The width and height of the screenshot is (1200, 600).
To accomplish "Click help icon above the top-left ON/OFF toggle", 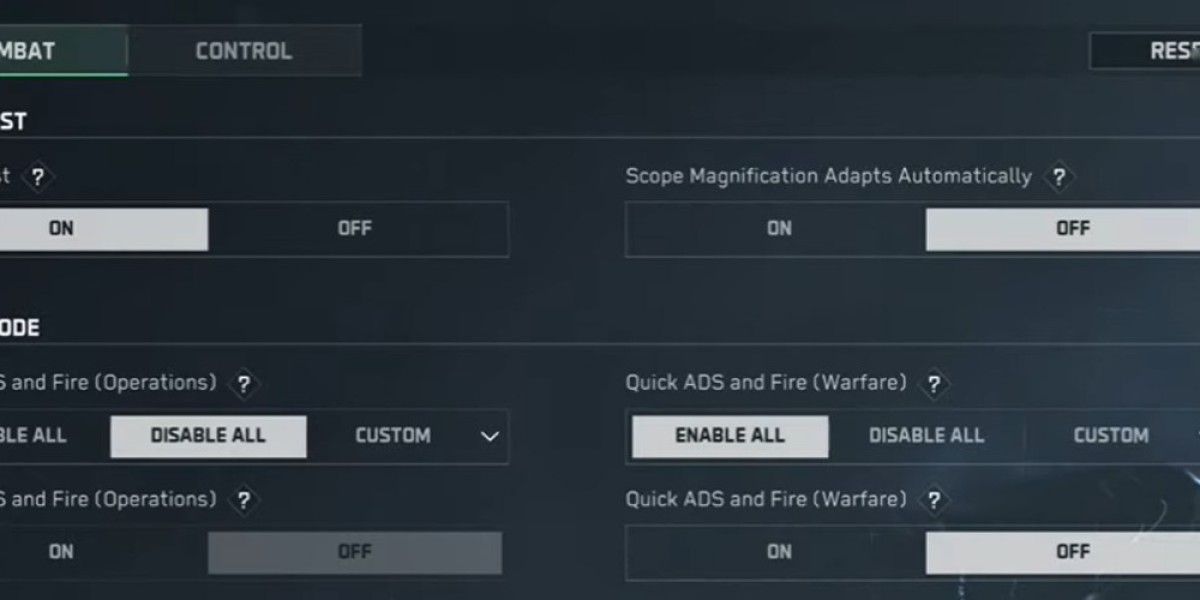I will pos(37,178).
